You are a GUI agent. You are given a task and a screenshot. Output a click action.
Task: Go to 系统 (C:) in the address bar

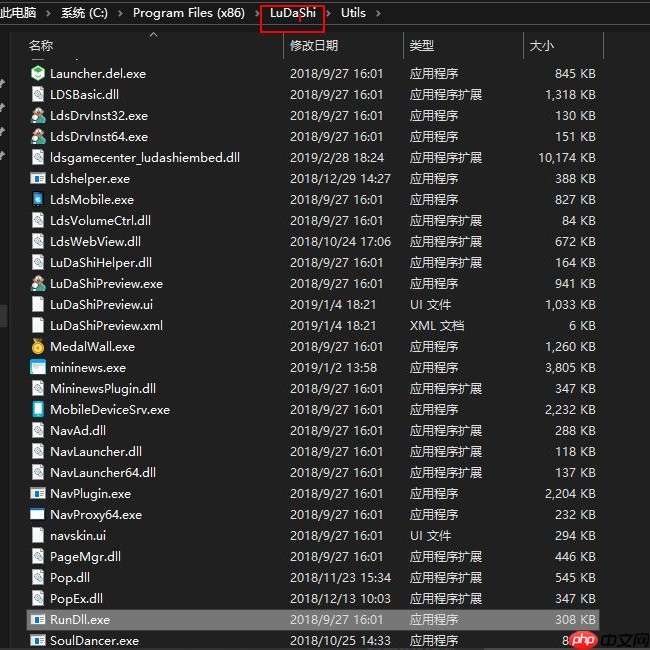(84, 13)
